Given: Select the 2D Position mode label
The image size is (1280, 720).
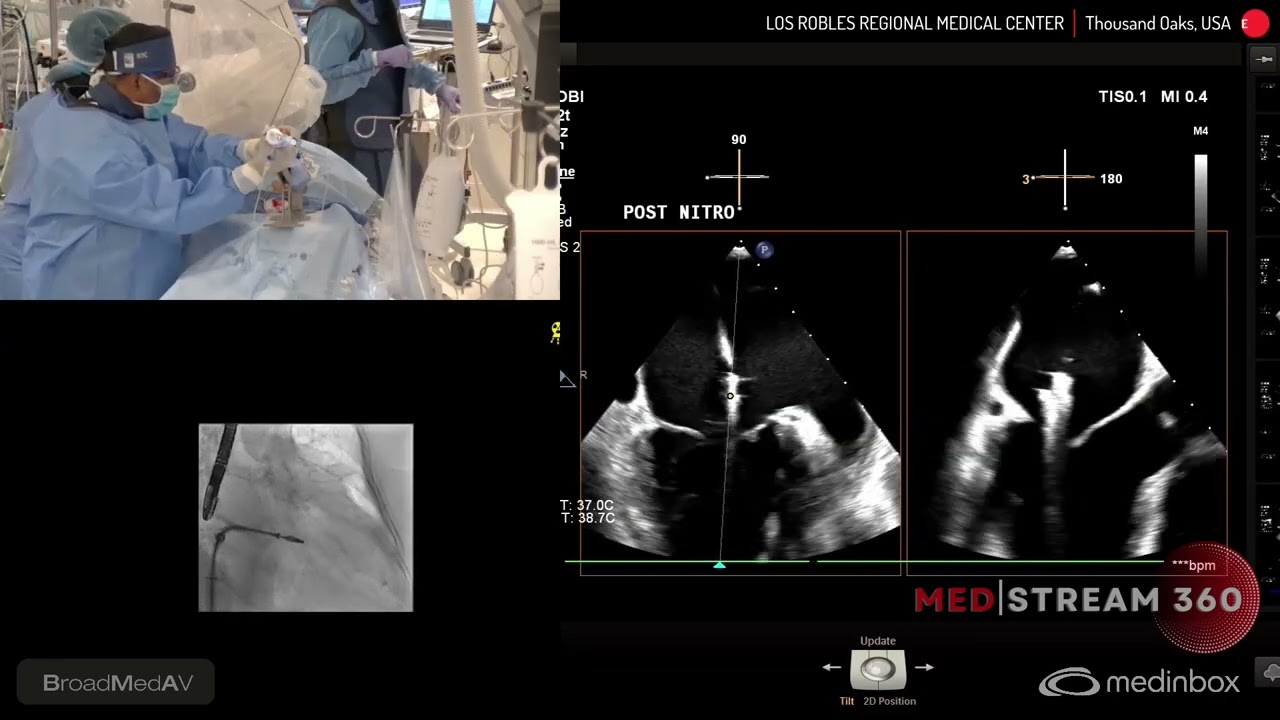Looking at the screenshot, I should point(889,701).
